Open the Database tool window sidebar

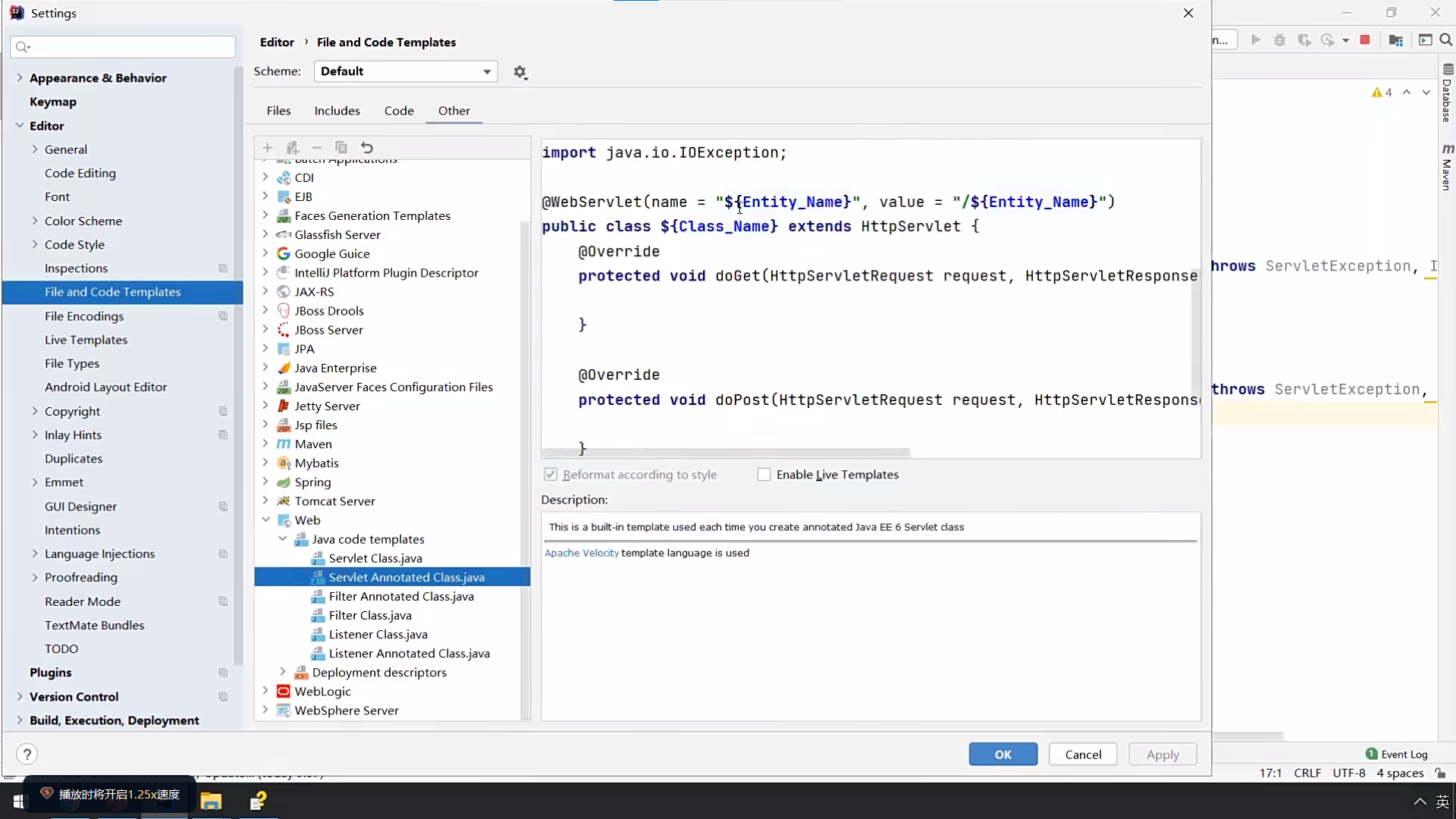(1447, 94)
